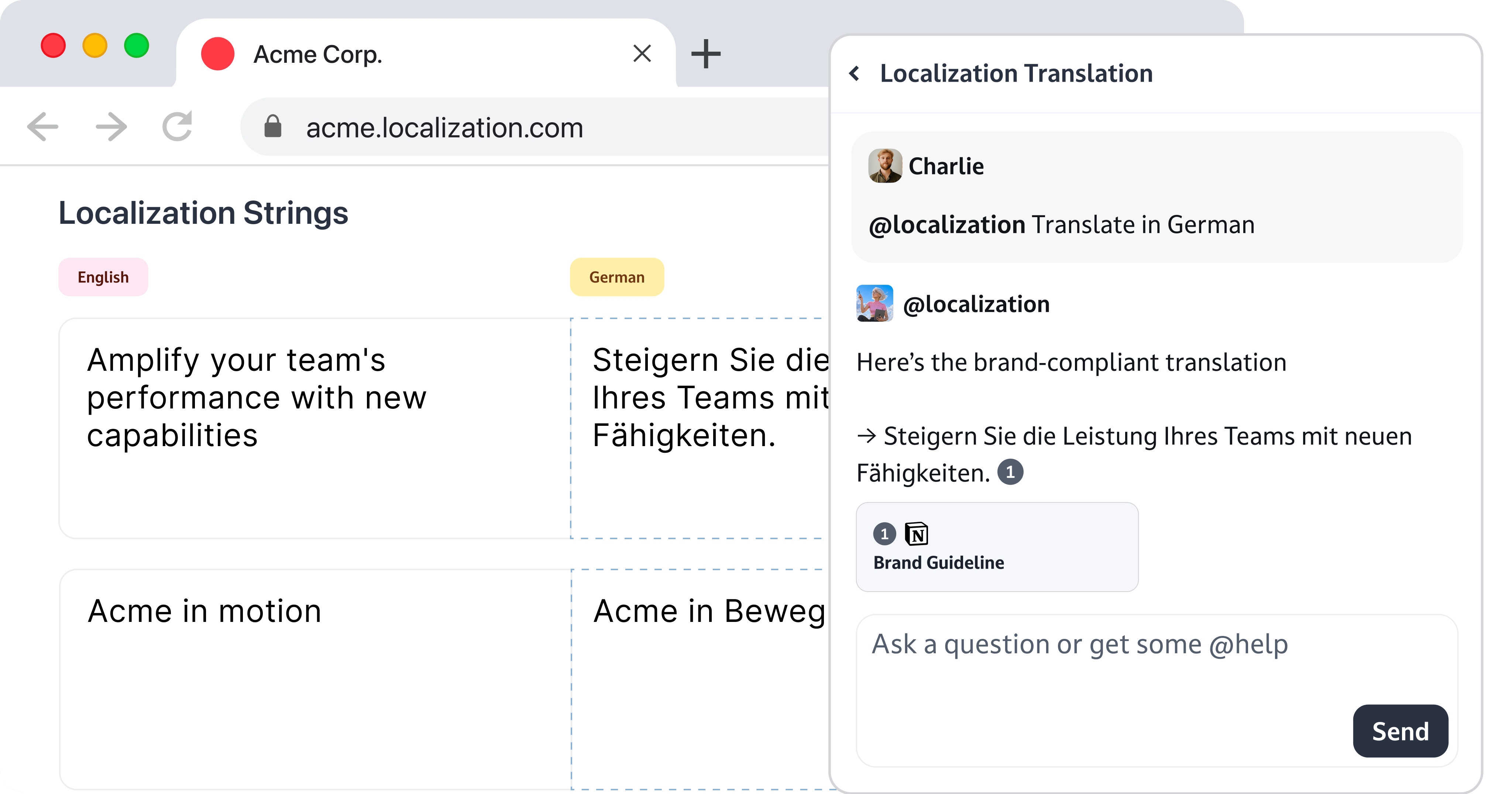Click the Notion icon in source card
Viewport: 1512px width, 794px height.
916,534
